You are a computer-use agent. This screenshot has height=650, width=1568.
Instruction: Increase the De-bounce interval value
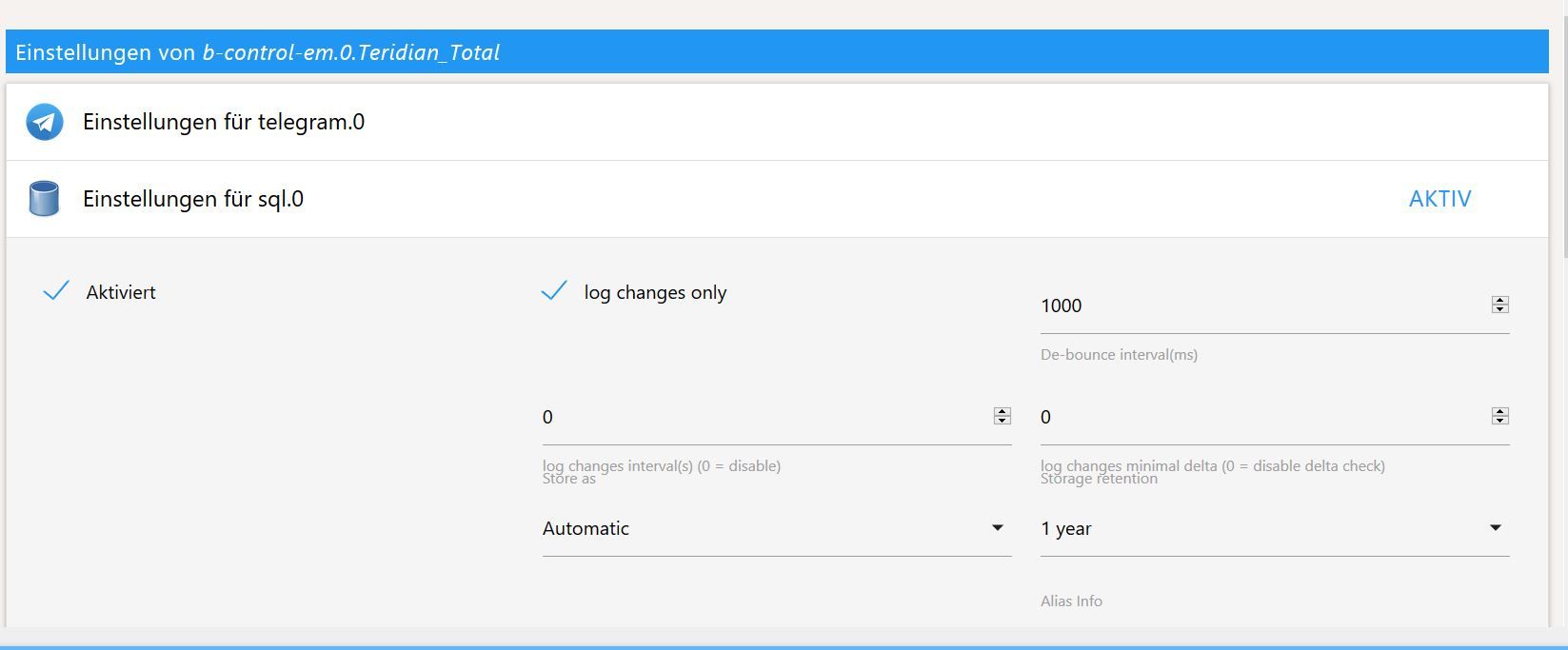click(1500, 301)
